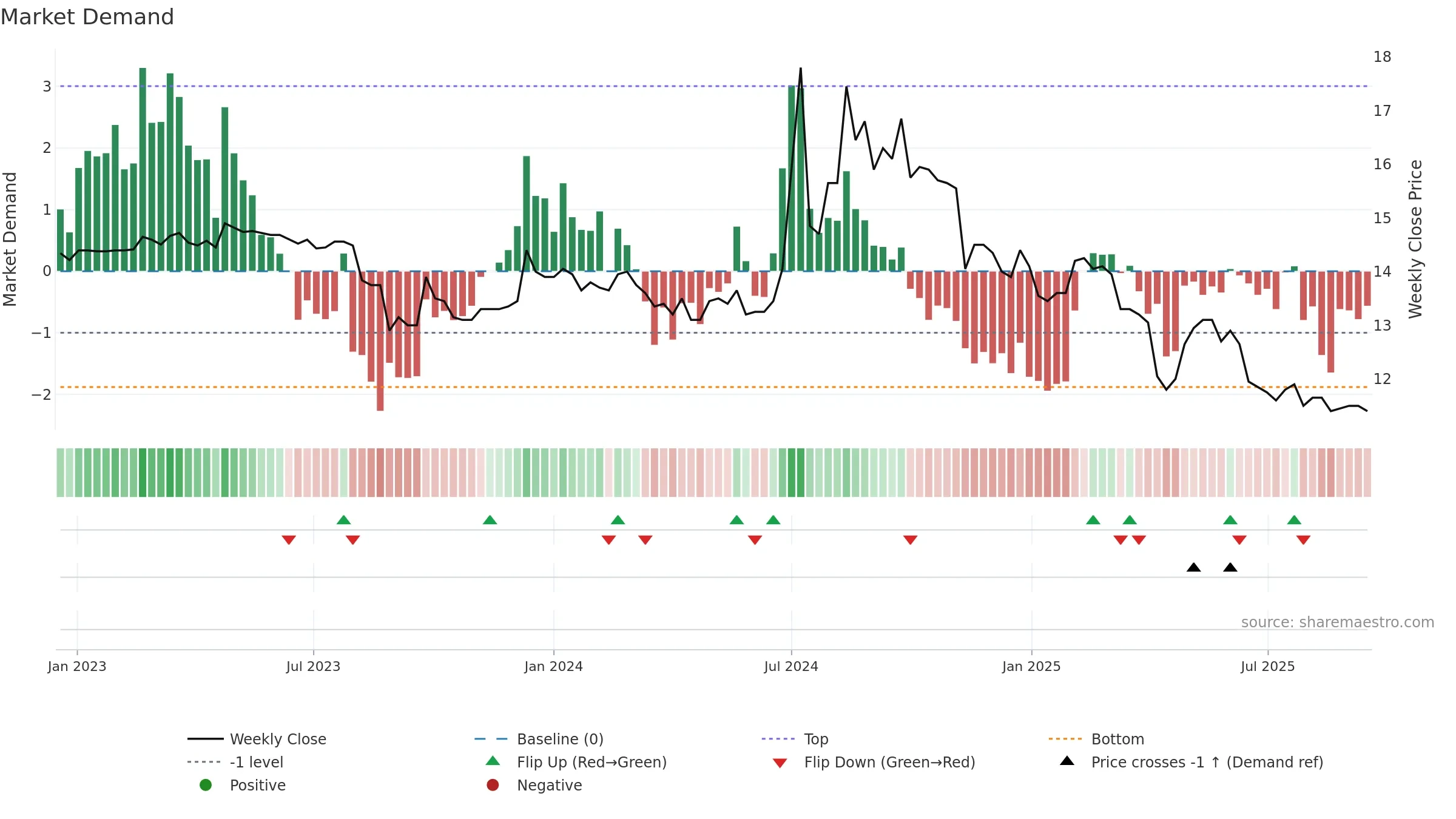Select the first black price-cross triangle marker
Viewport: 1456px width, 819px height.
[1193, 567]
